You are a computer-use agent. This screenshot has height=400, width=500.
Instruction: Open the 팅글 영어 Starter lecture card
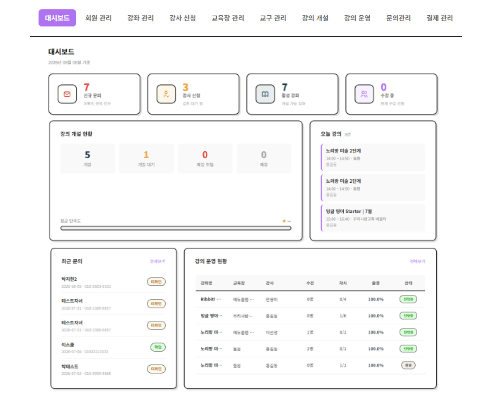[x=373, y=218]
